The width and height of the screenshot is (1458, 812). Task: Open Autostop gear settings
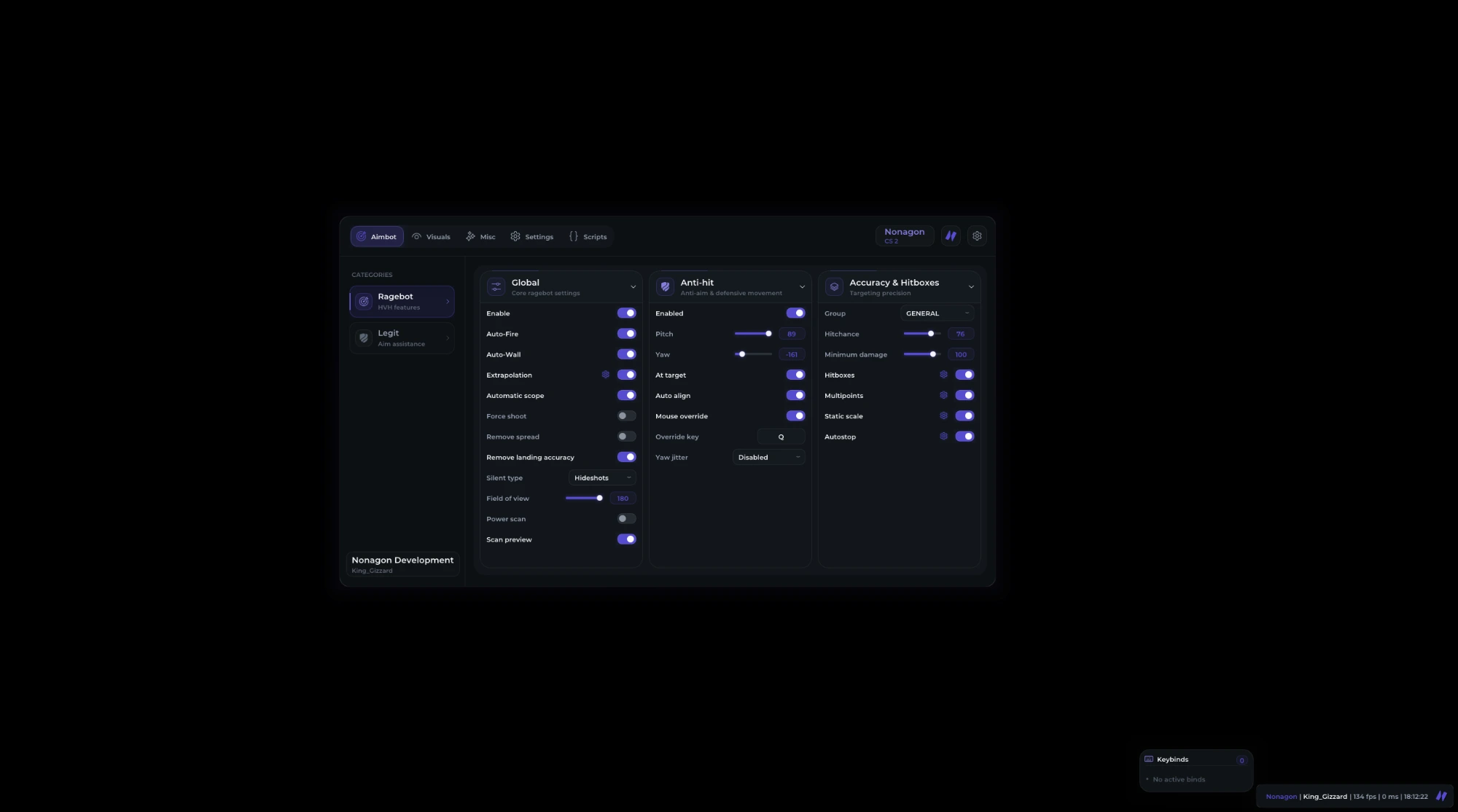click(943, 436)
